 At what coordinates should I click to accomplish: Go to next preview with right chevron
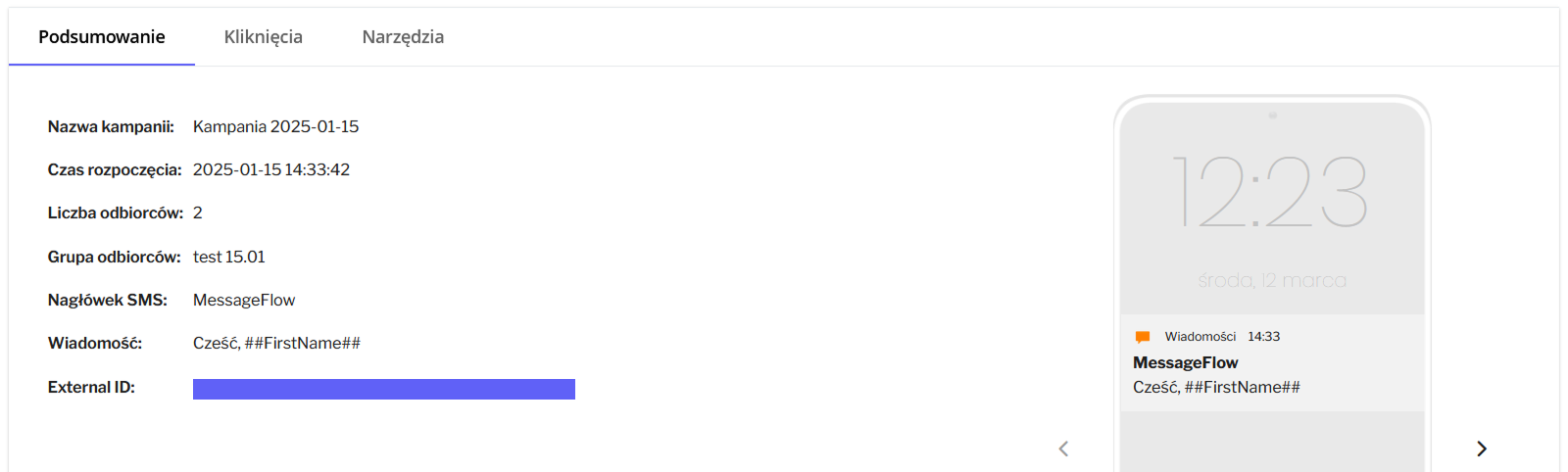point(1481,448)
